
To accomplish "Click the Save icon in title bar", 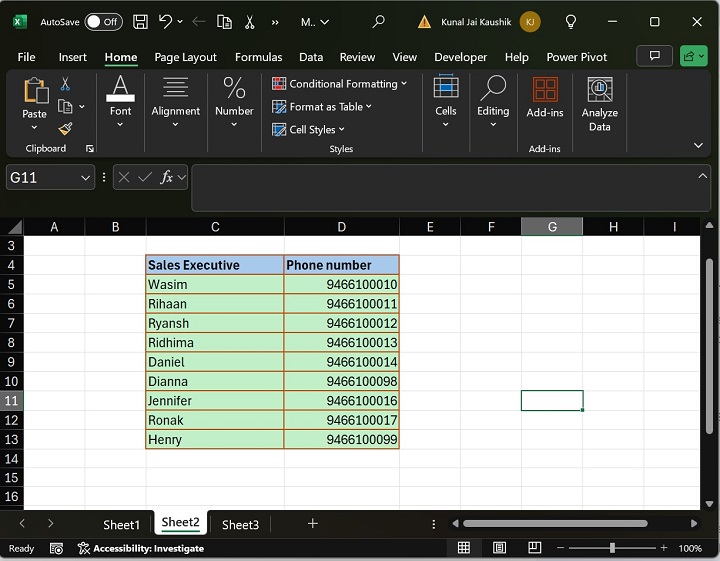I will point(141,21).
